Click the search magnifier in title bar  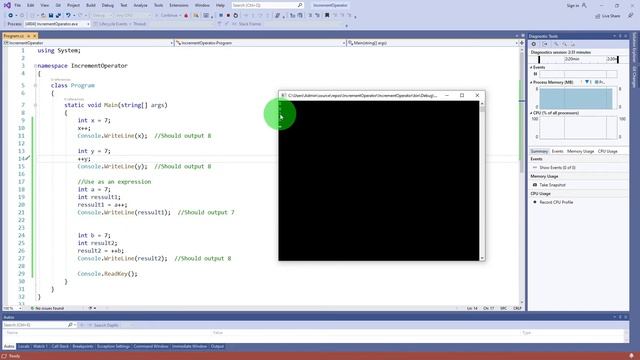[x=300, y=5]
